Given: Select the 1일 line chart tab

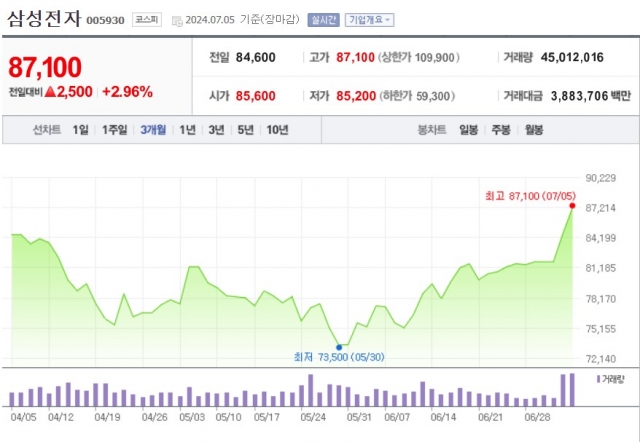Looking at the screenshot, I should coord(80,130).
